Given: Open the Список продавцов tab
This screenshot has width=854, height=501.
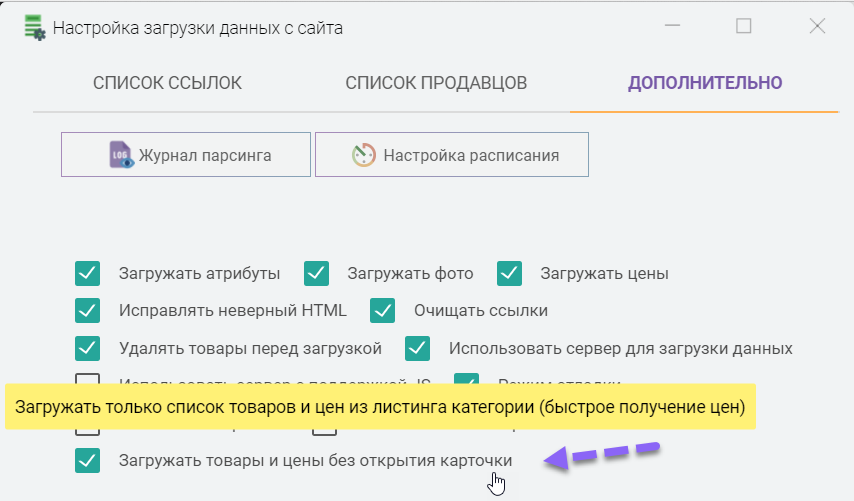Looking at the screenshot, I should 436,83.
